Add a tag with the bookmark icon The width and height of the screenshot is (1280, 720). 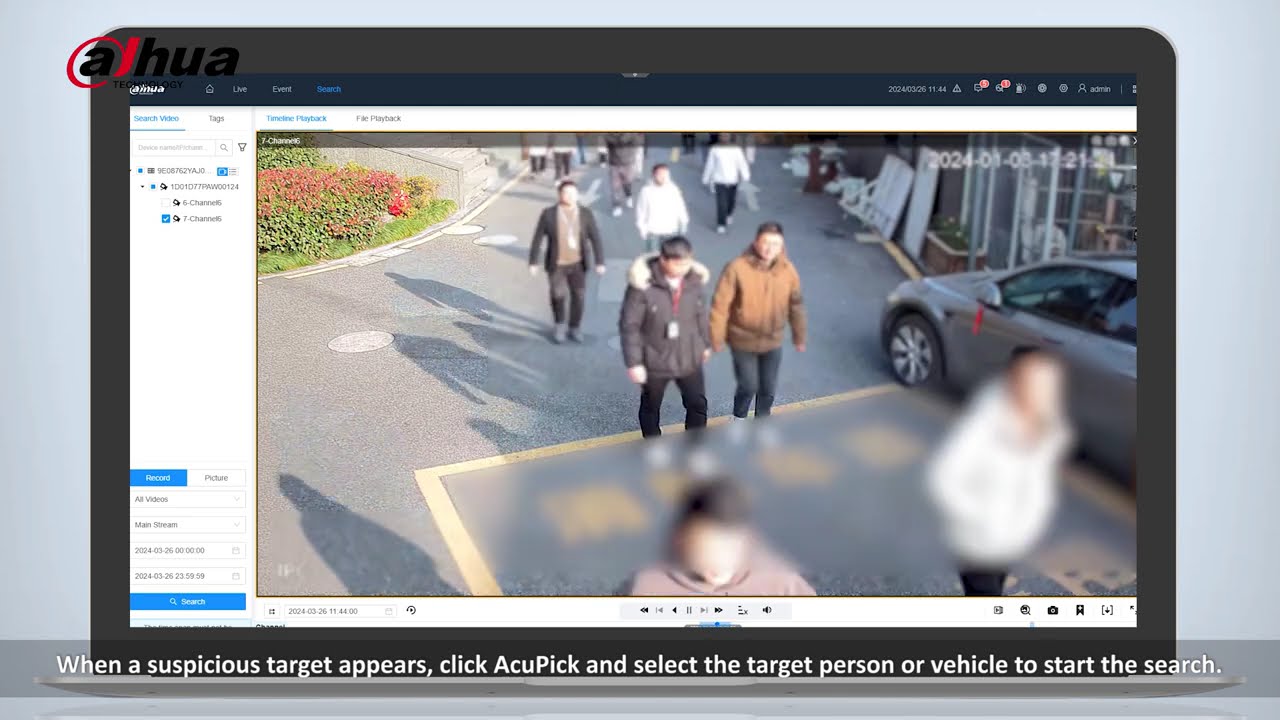(1080, 610)
